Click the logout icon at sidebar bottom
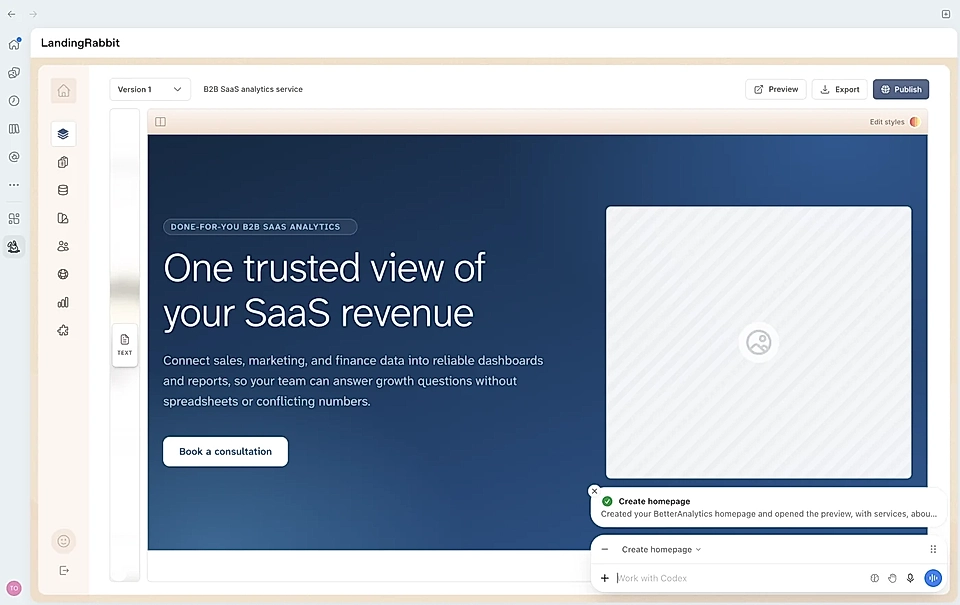This screenshot has width=960, height=605. click(64, 571)
